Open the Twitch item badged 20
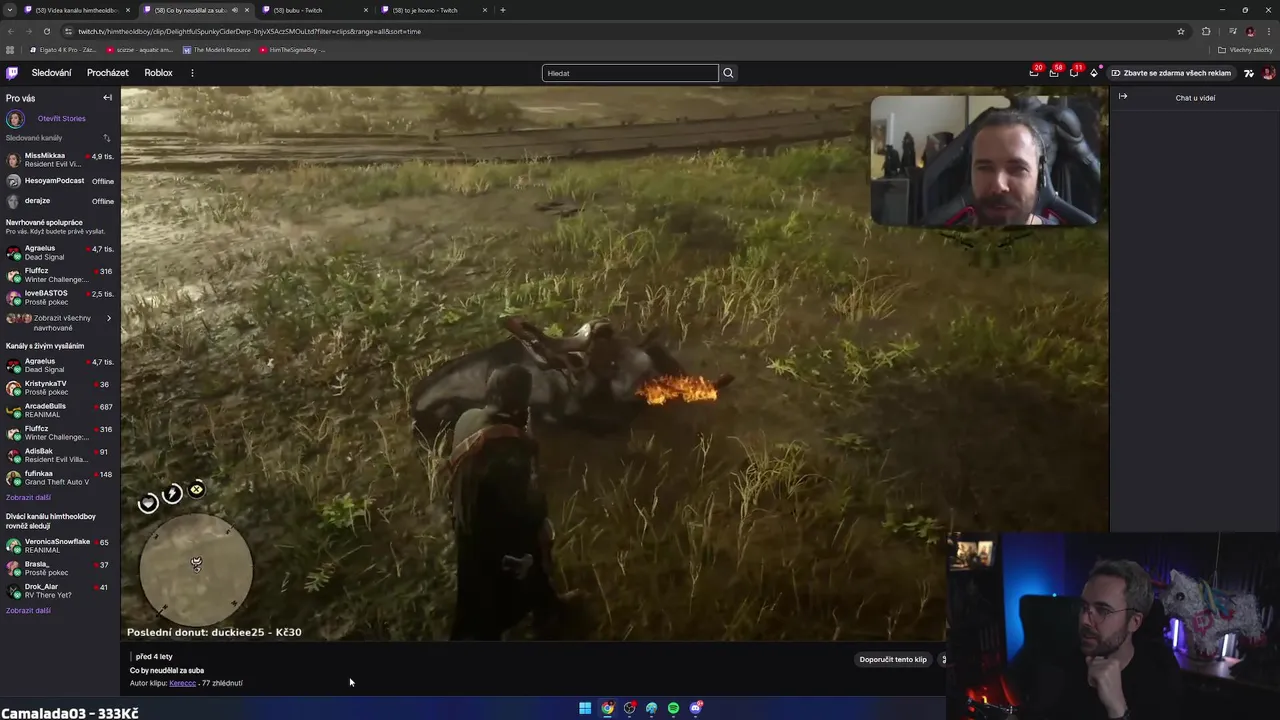 (1034, 72)
